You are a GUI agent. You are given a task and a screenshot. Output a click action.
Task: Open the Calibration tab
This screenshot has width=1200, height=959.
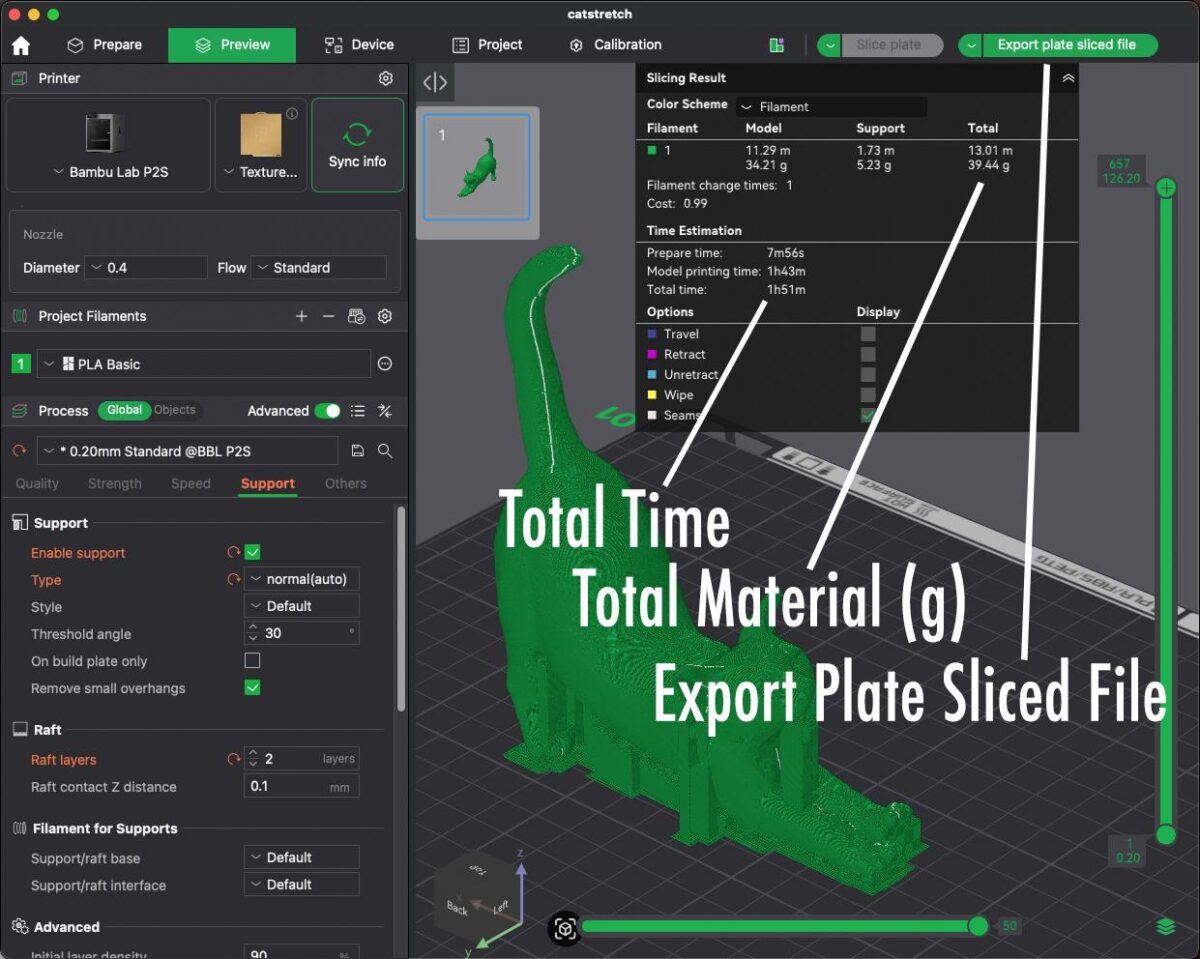(x=615, y=45)
